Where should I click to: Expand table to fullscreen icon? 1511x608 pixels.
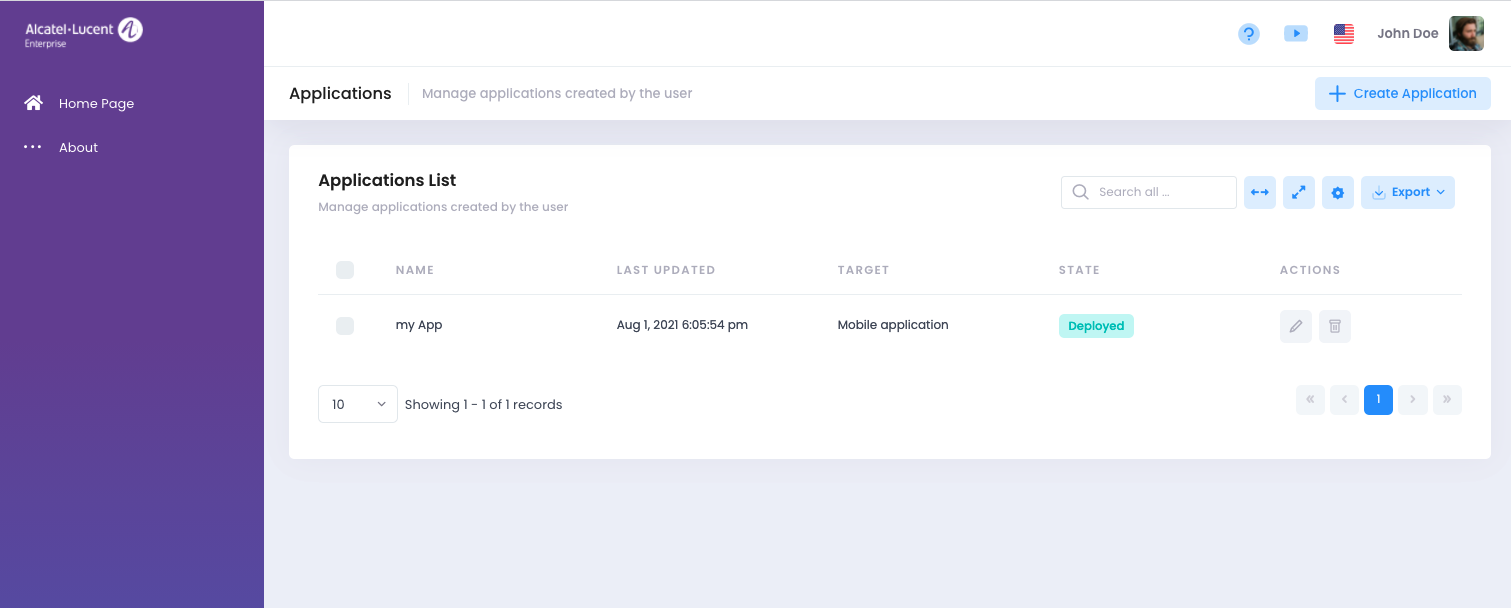(1298, 192)
